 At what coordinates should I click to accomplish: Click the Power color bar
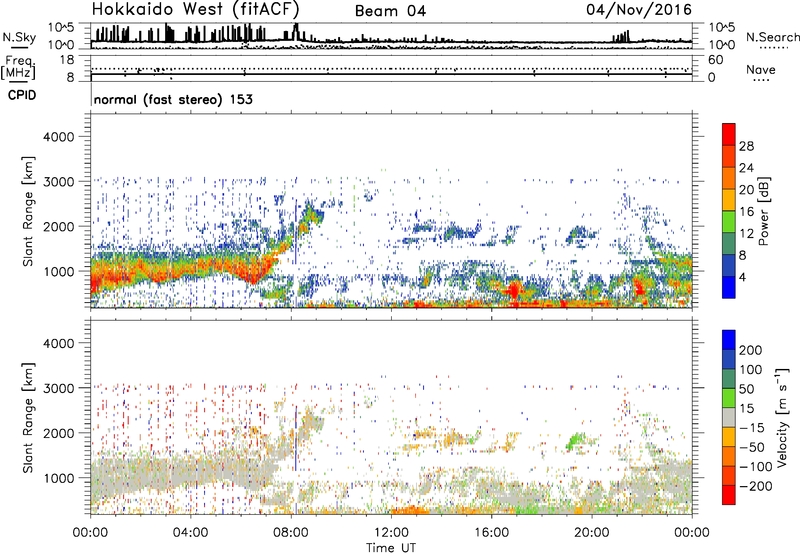coord(729,211)
